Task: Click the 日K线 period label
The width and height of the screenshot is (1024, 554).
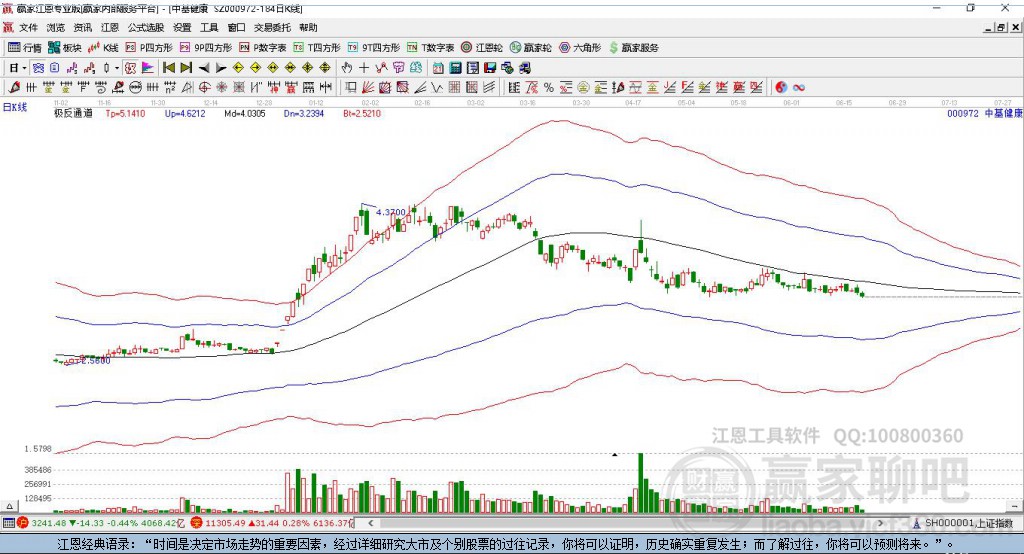Action: coord(14,107)
